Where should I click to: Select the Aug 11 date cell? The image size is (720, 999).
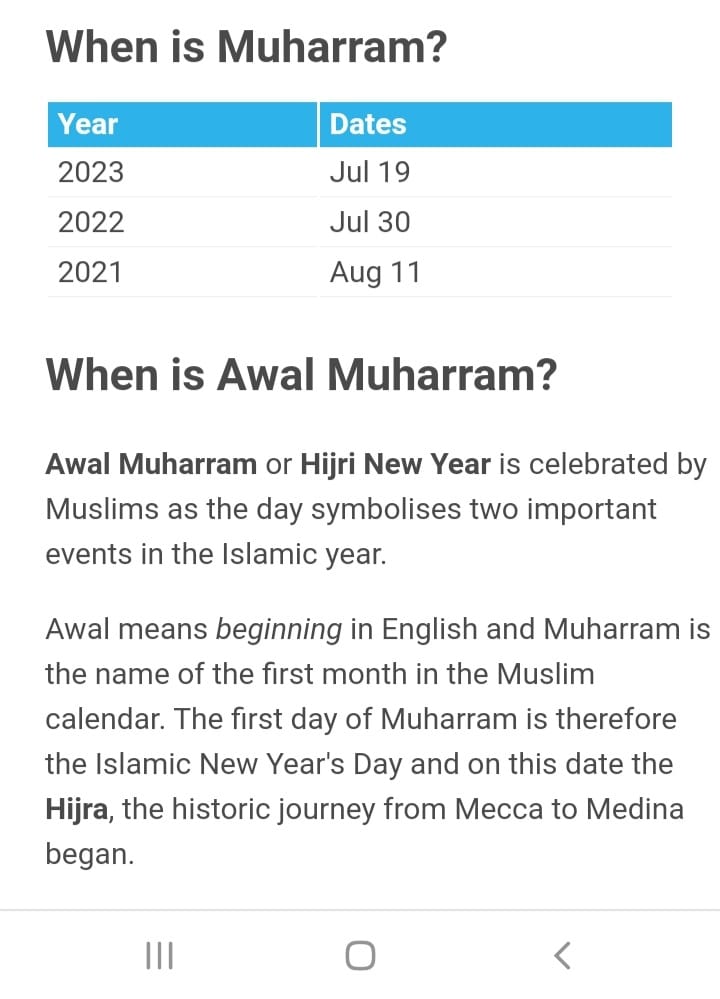pos(496,272)
